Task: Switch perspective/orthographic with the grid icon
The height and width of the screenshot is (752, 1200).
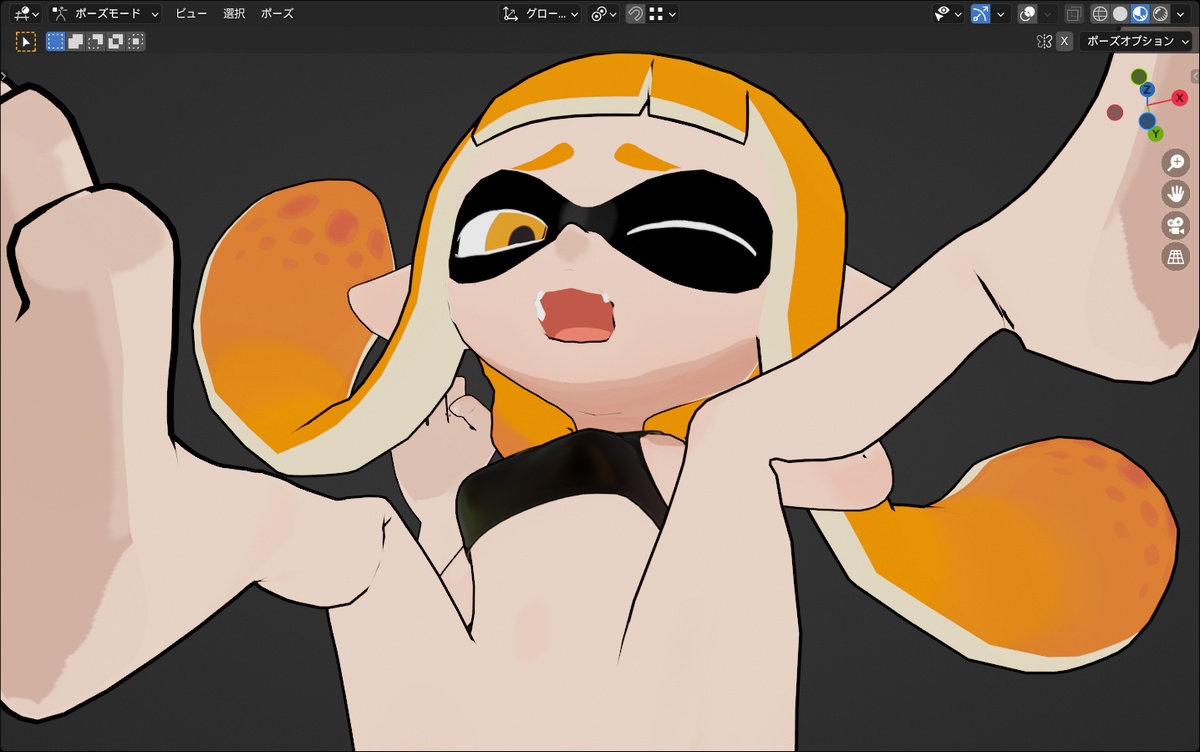Action: tap(1175, 258)
